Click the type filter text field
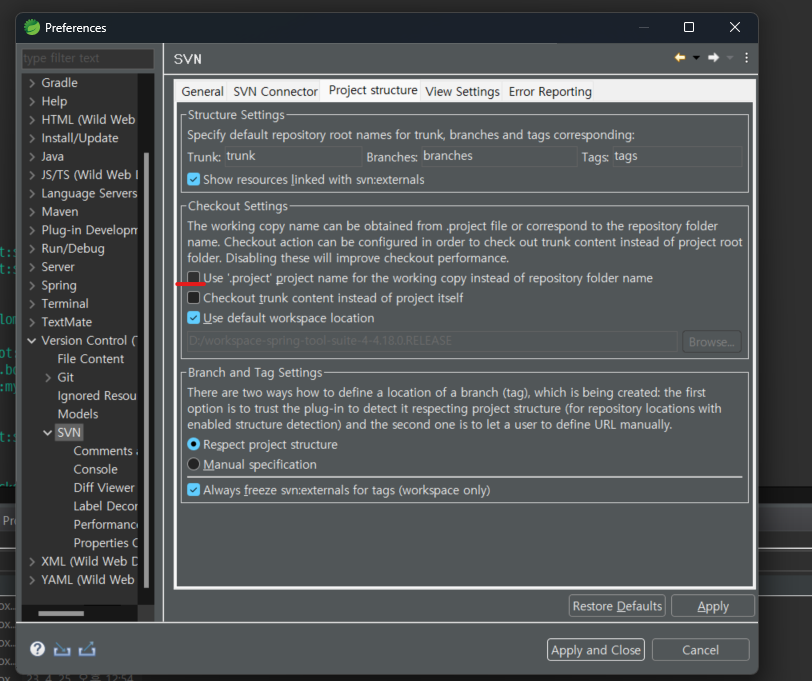This screenshot has height=681, width=812. click(88, 59)
